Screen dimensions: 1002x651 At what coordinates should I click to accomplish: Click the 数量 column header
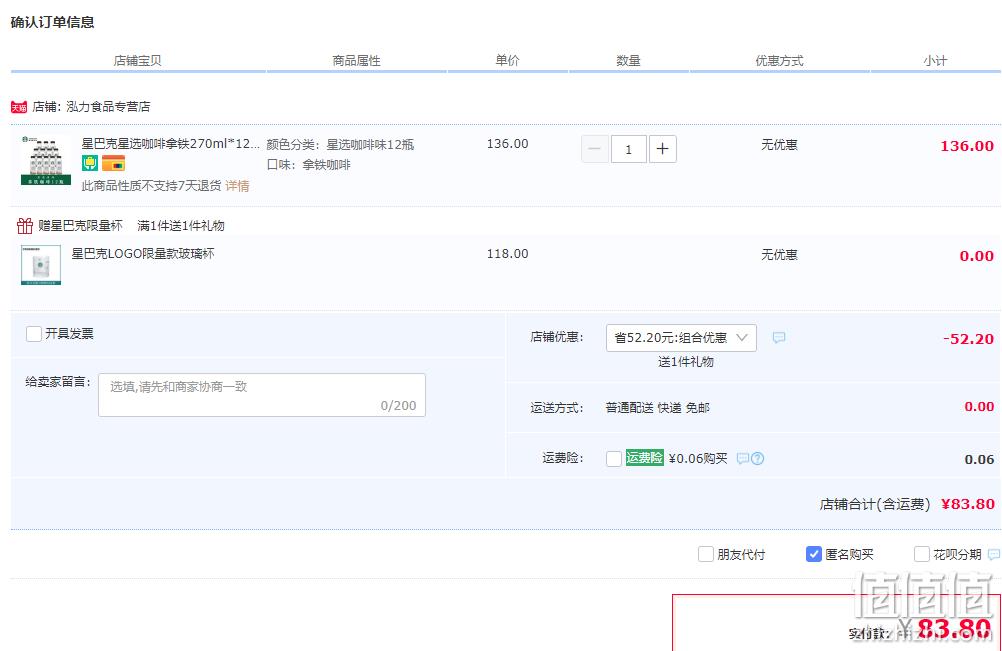628,61
